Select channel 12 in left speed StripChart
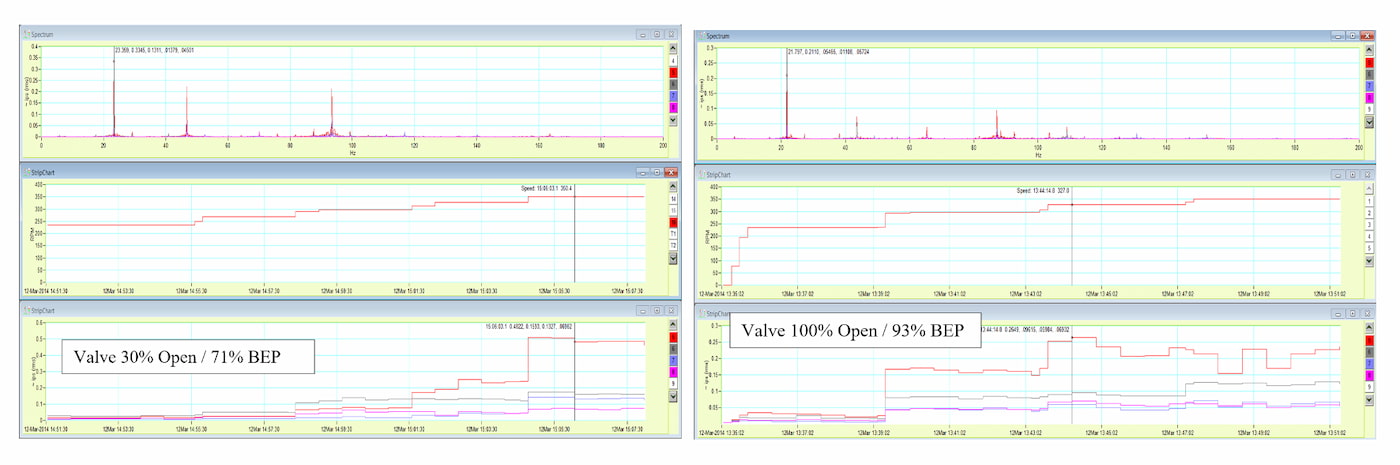Viewport: 1400px width, 465px height. coord(673,245)
